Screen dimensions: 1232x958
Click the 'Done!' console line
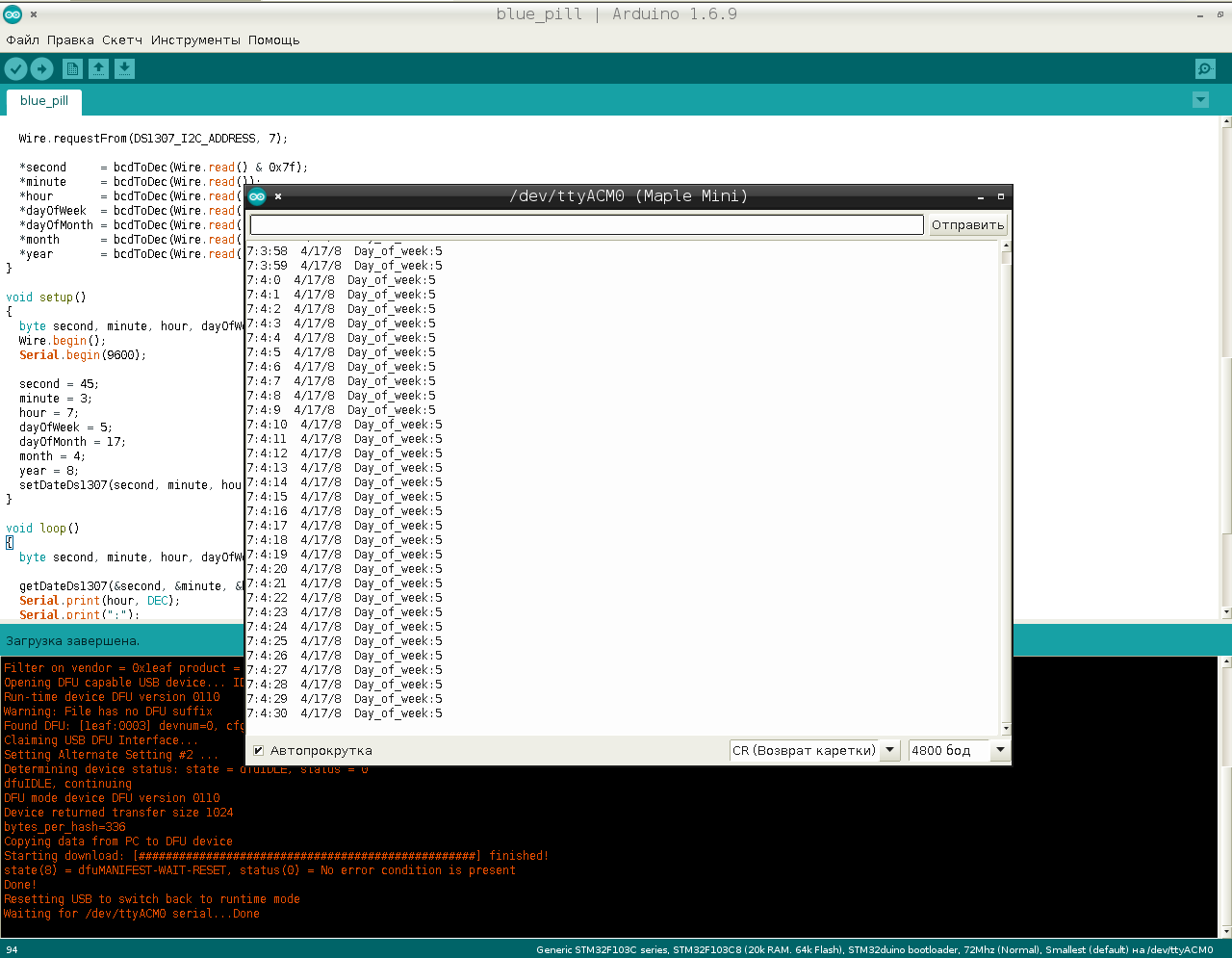20,885
